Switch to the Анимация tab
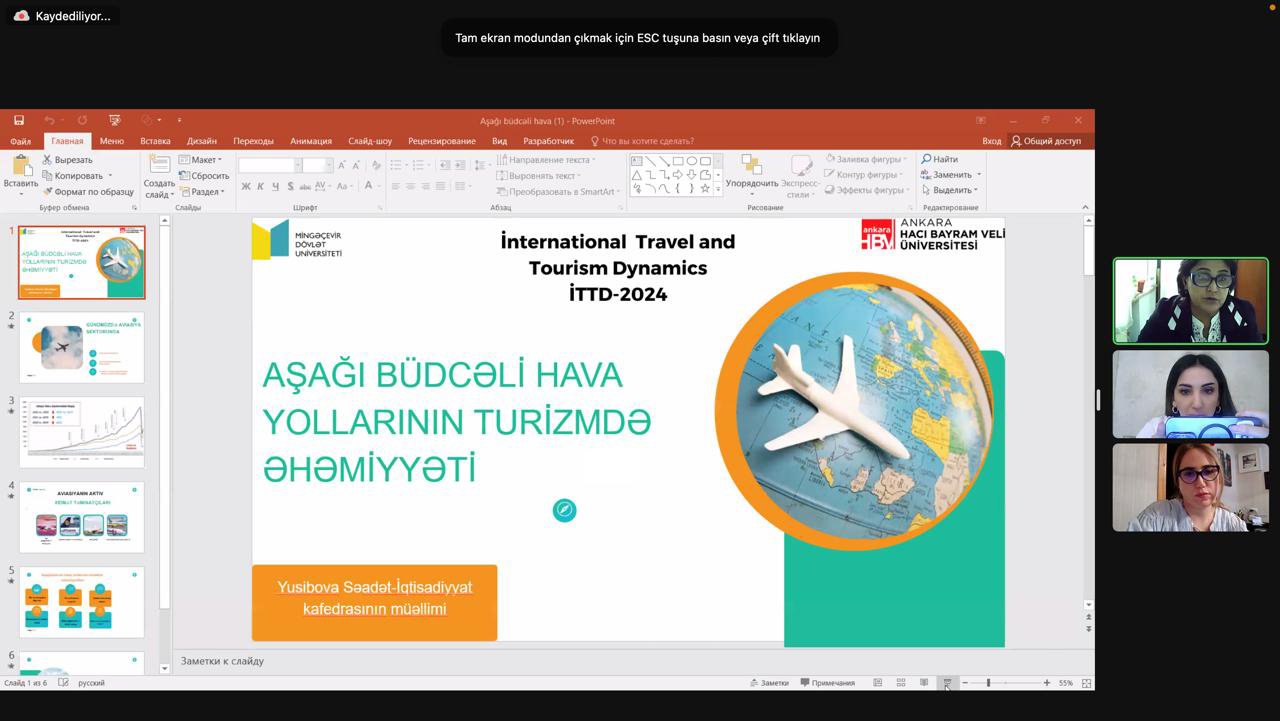Viewport: 1280px width, 721px height. (310, 141)
